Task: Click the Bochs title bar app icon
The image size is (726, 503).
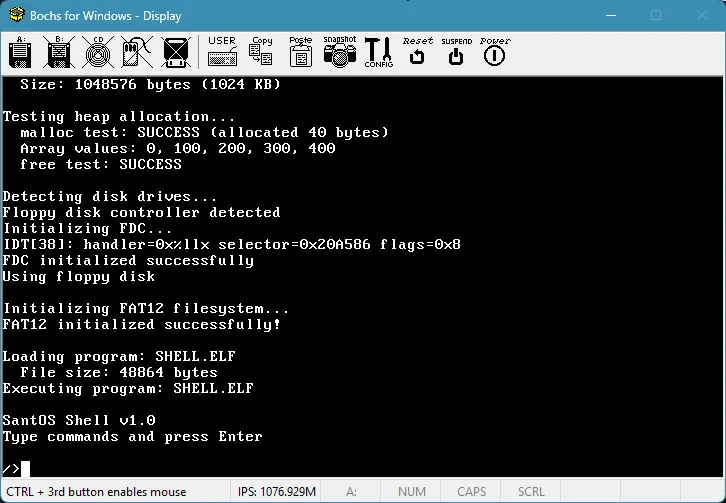Action: pos(17,15)
